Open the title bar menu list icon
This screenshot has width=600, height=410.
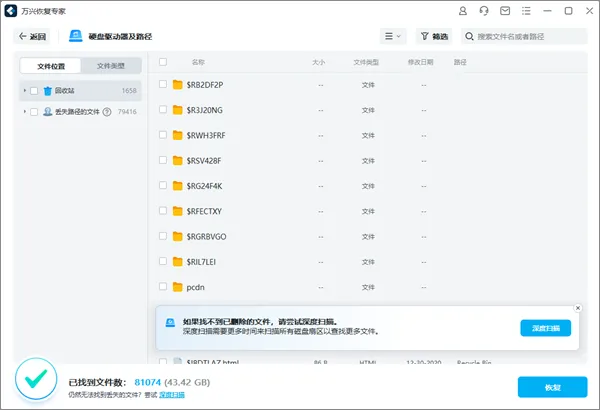(x=526, y=11)
